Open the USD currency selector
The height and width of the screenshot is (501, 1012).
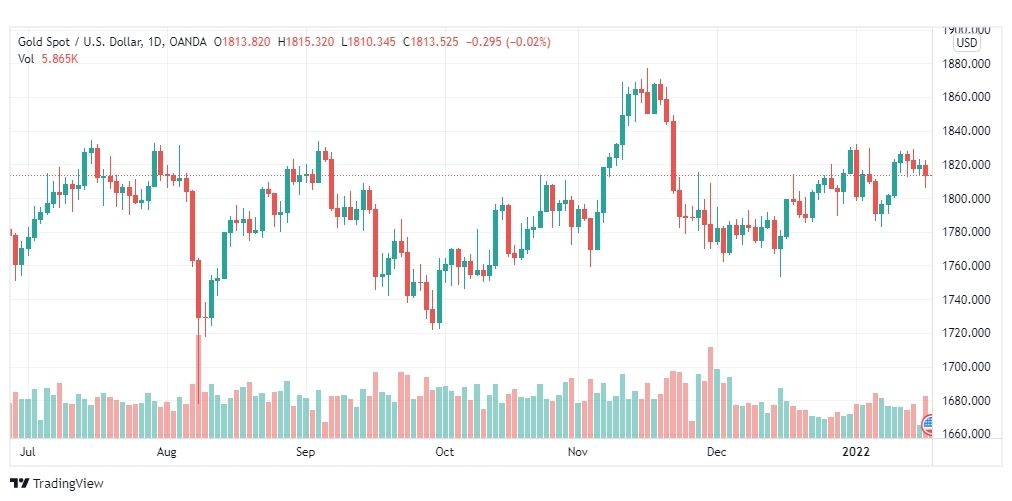coord(967,43)
